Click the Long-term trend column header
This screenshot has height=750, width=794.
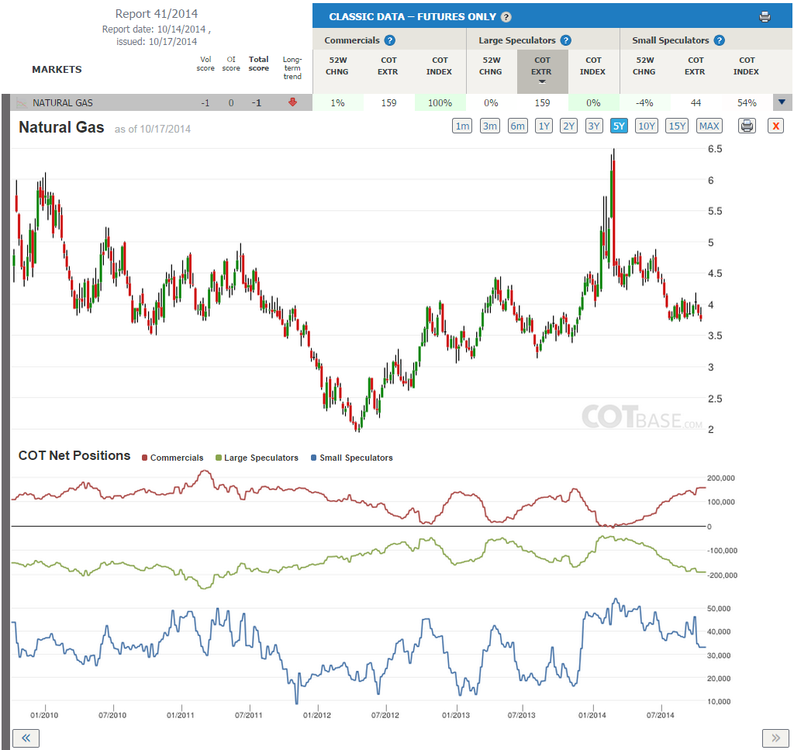[x=292, y=68]
